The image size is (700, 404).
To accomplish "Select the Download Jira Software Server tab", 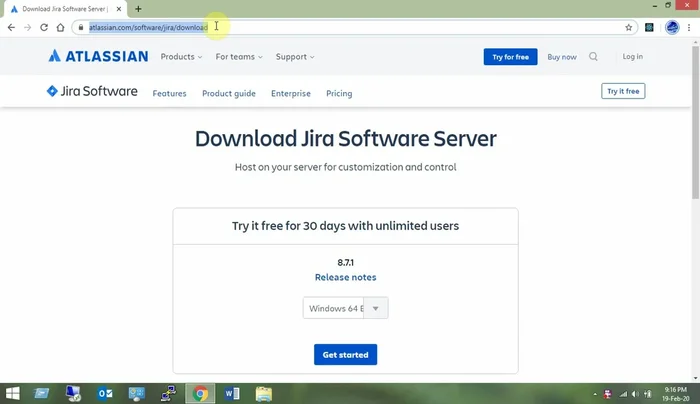I will [x=66, y=8].
